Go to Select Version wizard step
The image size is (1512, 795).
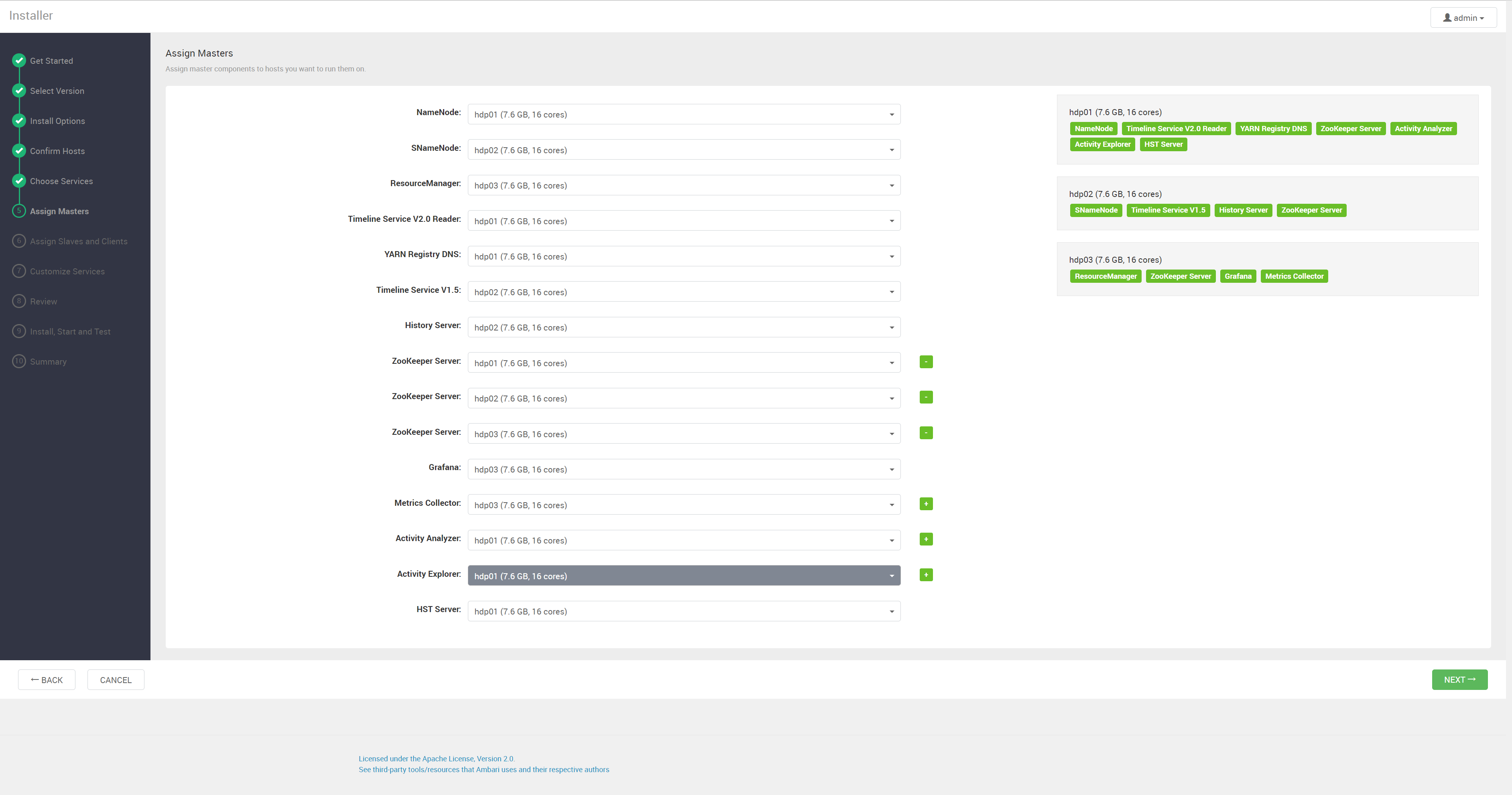(57, 91)
